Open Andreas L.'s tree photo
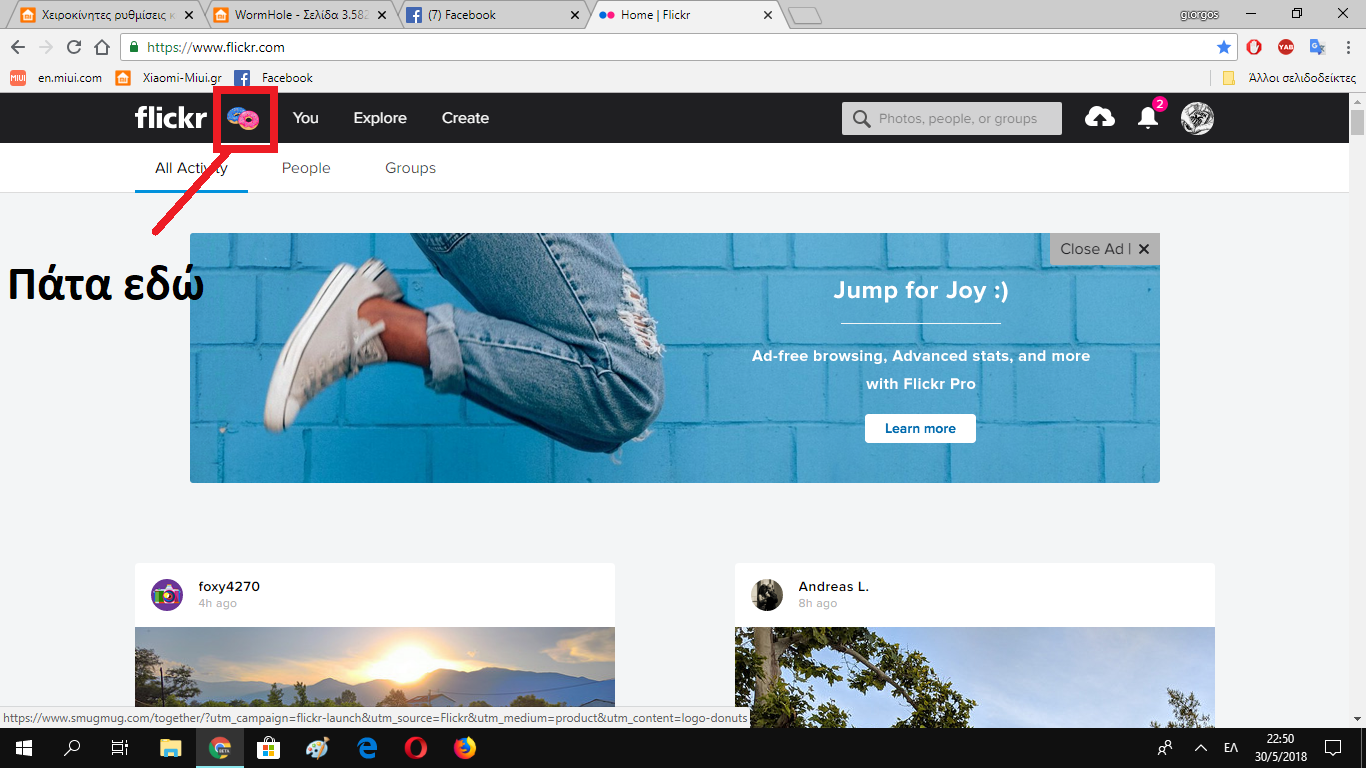 [x=975, y=677]
